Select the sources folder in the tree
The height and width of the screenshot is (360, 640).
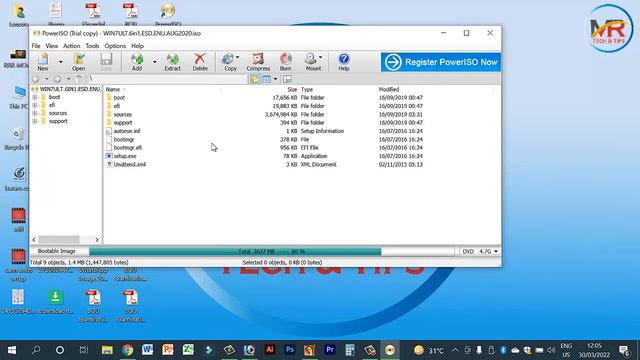point(58,113)
